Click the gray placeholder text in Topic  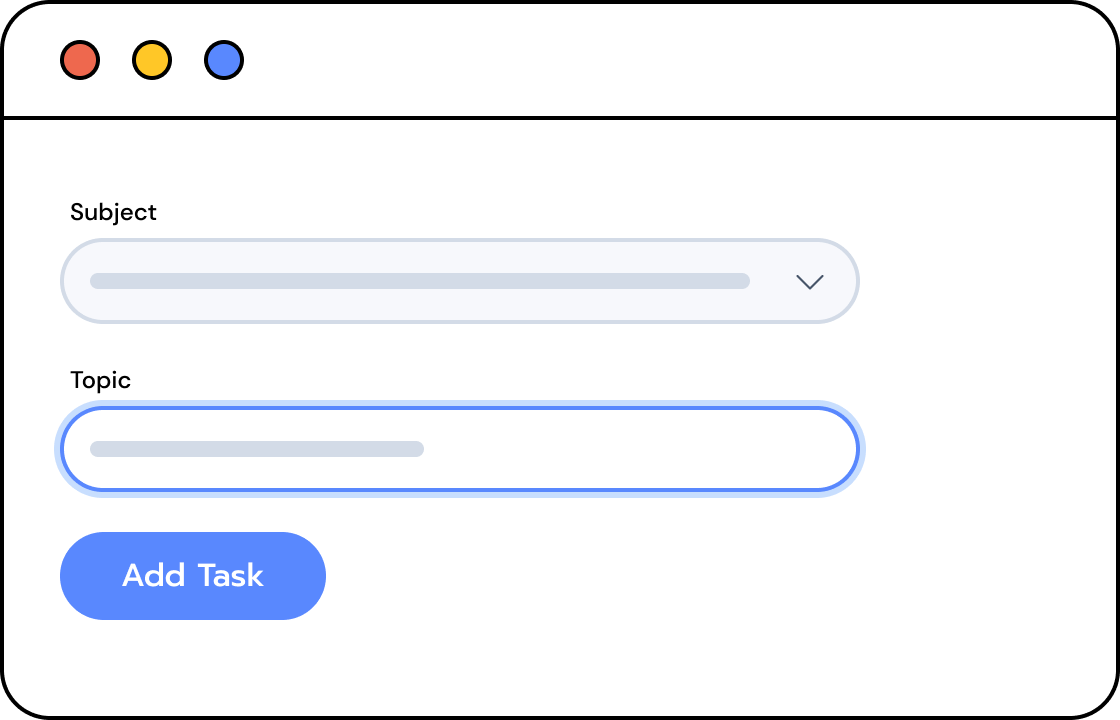point(257,449)
